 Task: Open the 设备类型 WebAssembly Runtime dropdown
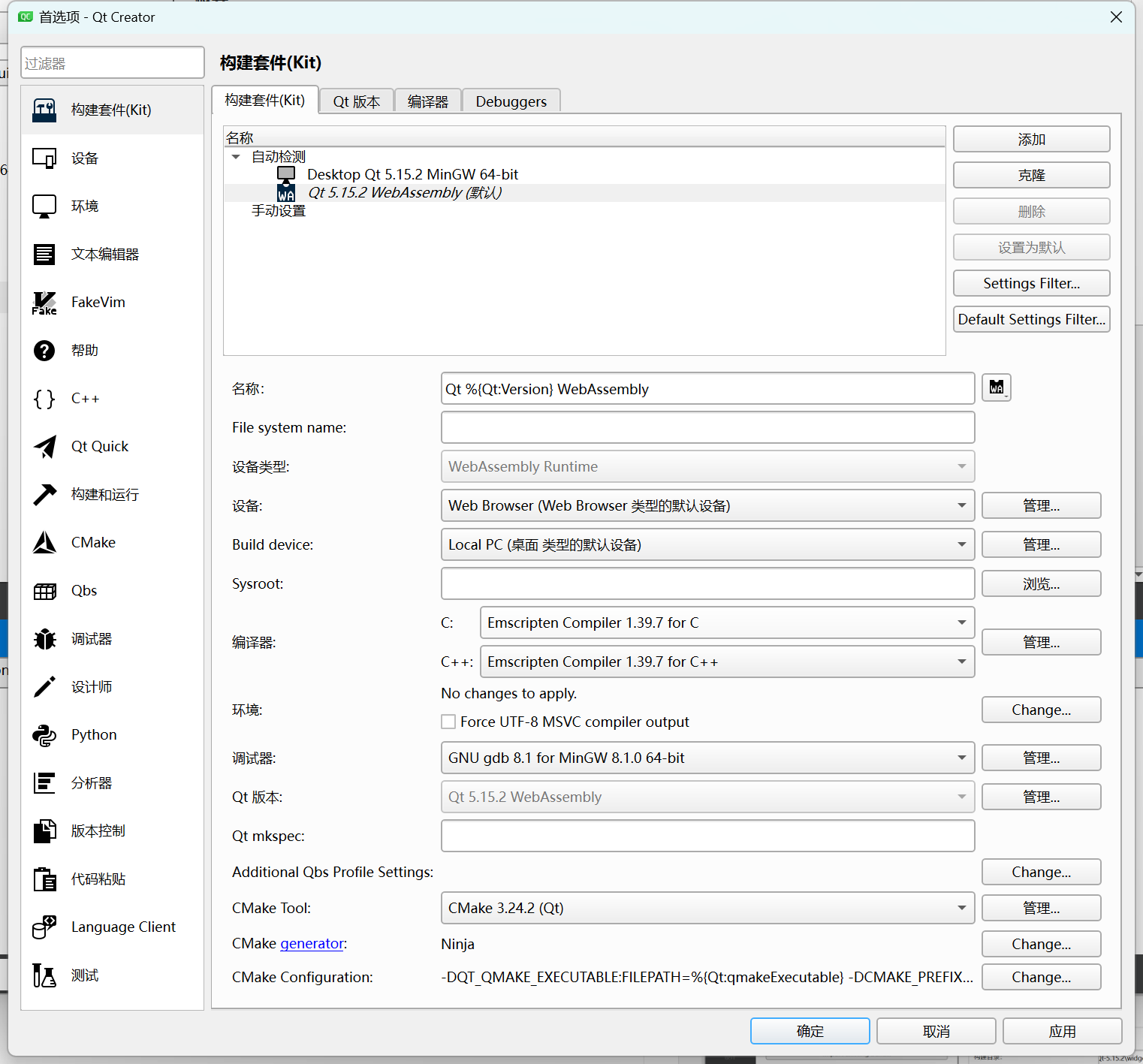[x=707, y=466]
